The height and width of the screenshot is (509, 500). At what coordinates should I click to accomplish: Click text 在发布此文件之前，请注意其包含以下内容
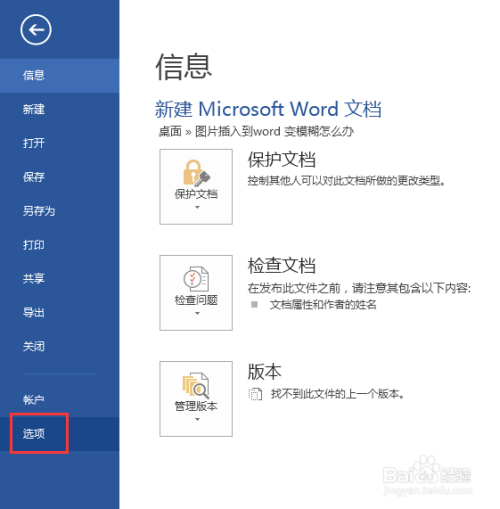tap(359, 288)
